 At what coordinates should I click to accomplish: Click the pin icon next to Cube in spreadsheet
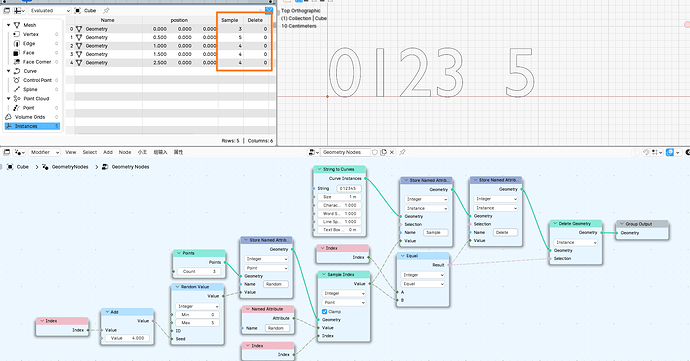pyautogui.click(x=106, y=11)
